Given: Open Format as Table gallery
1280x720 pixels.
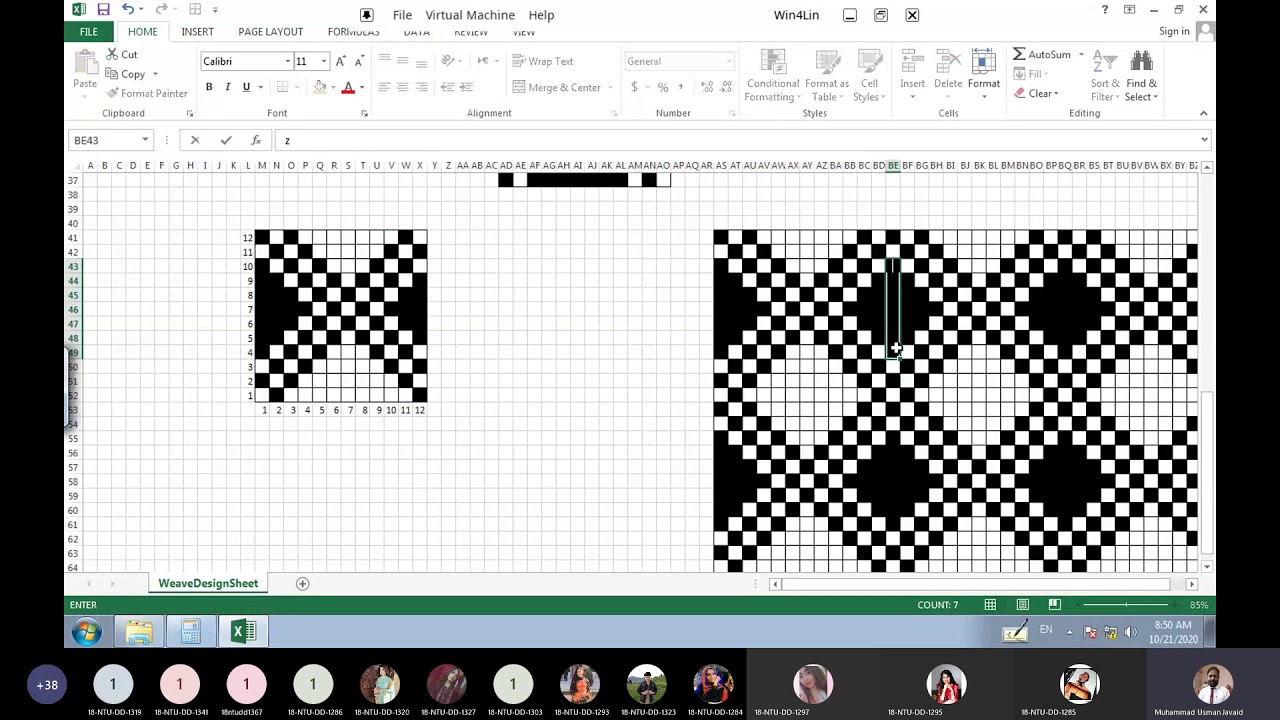Looking at the screenshot, I should 827,76.
